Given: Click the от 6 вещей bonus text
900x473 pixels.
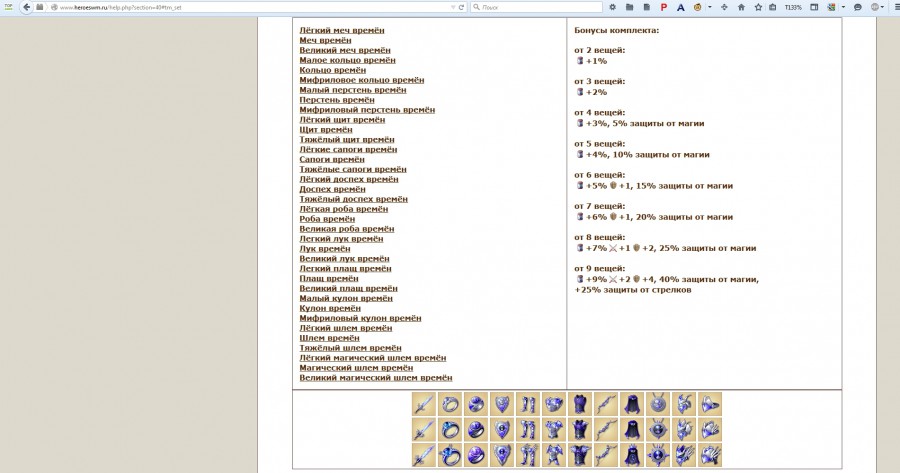Looking at the screenshot, I should tap(600, 175).
